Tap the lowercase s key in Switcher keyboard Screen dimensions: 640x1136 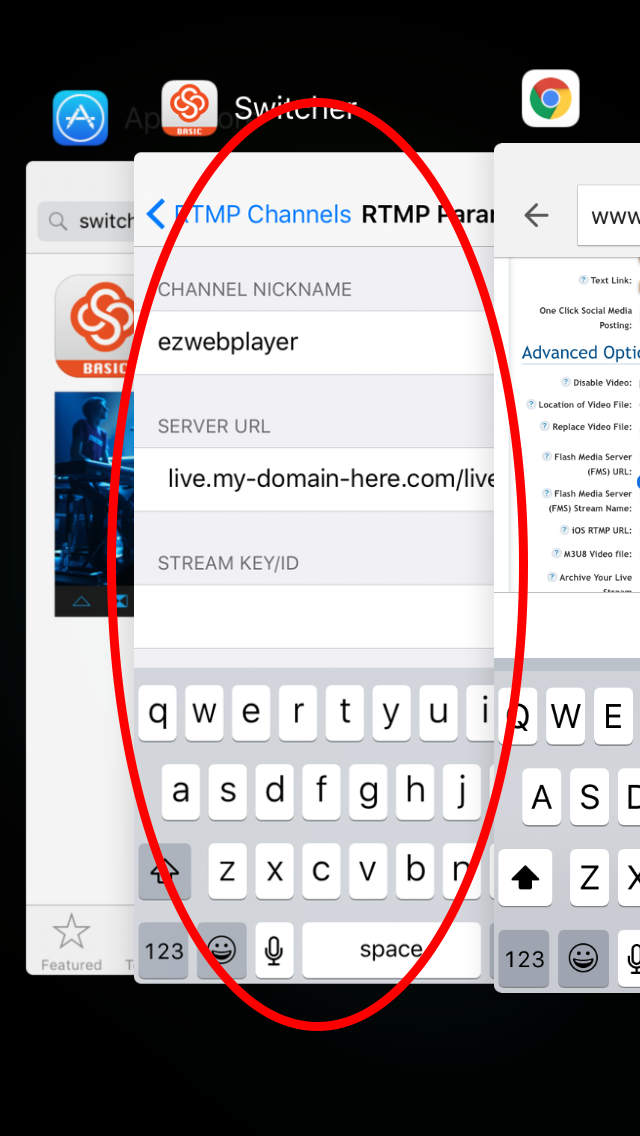228,792
